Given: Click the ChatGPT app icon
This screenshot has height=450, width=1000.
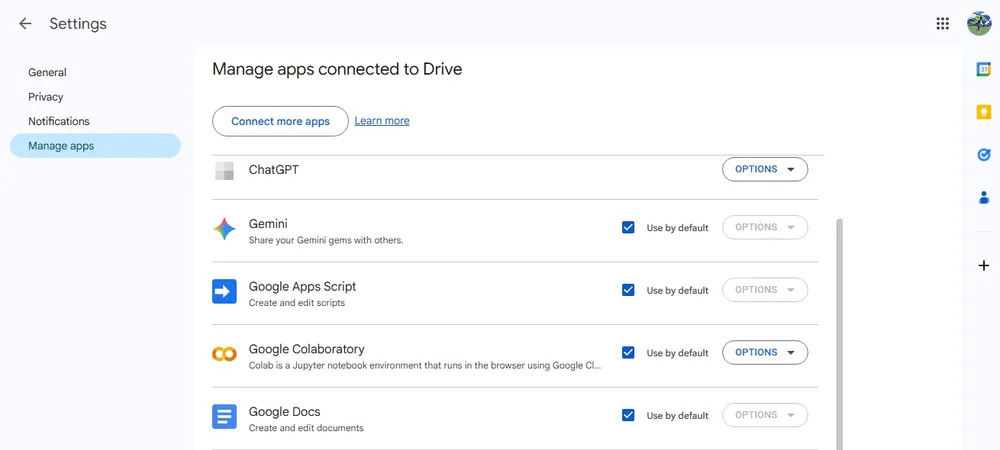Looking at the screenshot, I should [224, 170].
